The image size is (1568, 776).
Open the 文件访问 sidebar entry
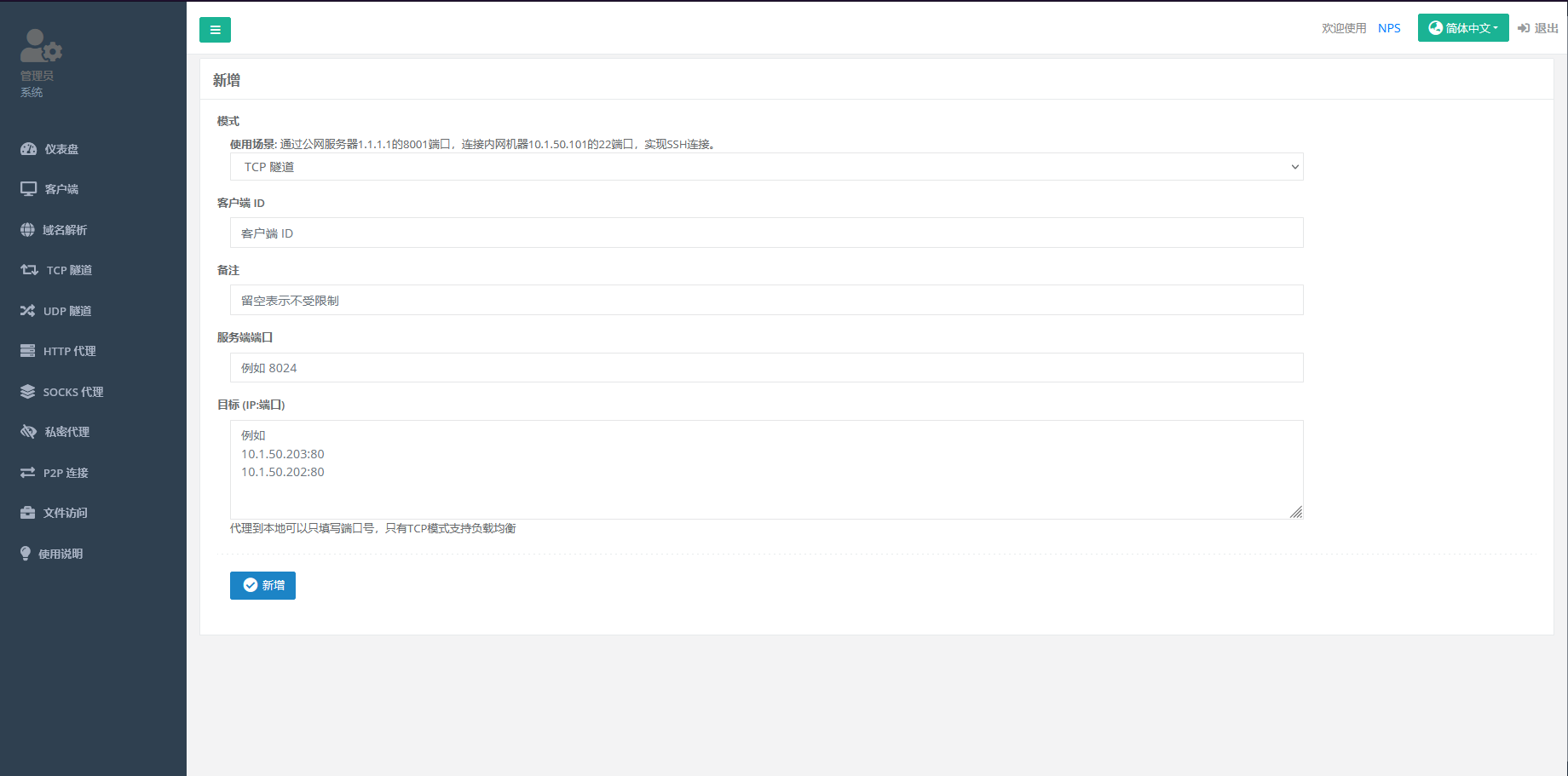[93, 513]
